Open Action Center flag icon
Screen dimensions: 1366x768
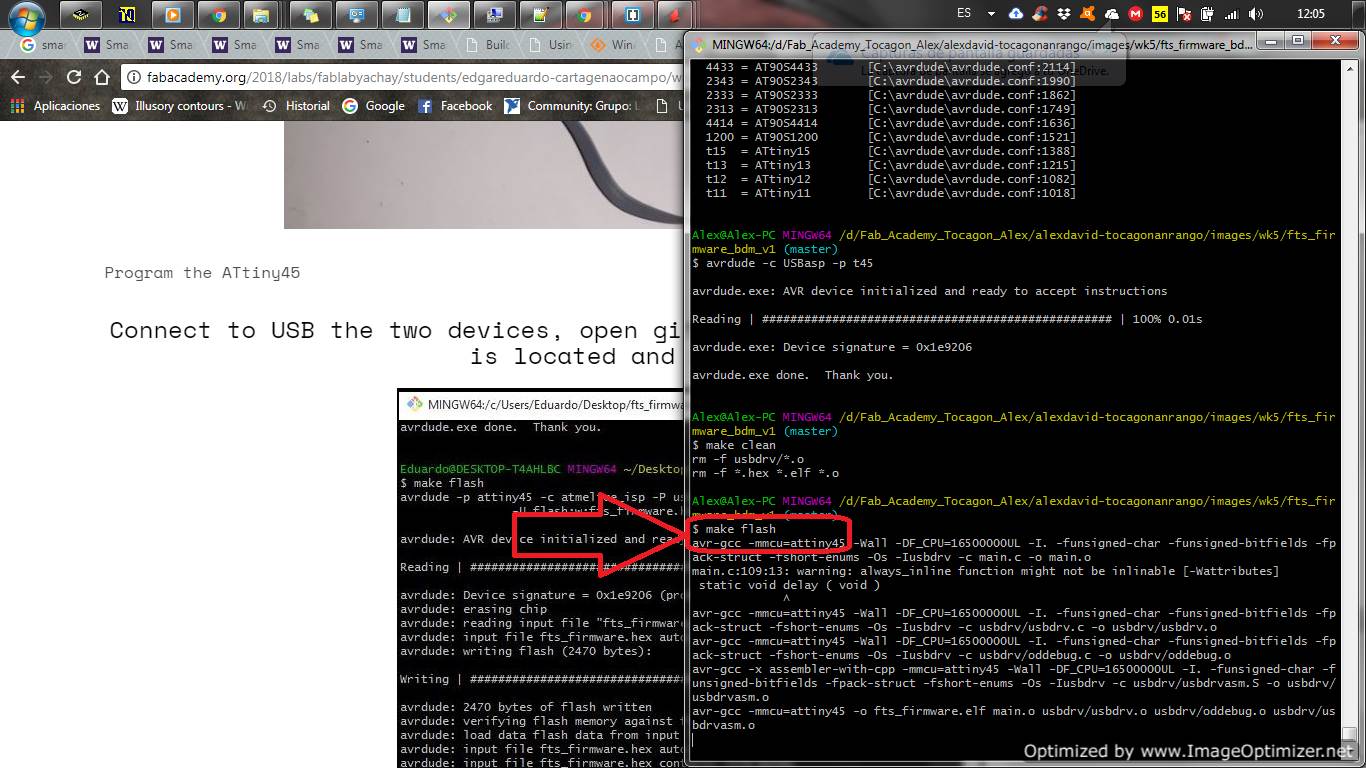(1184, 14)
